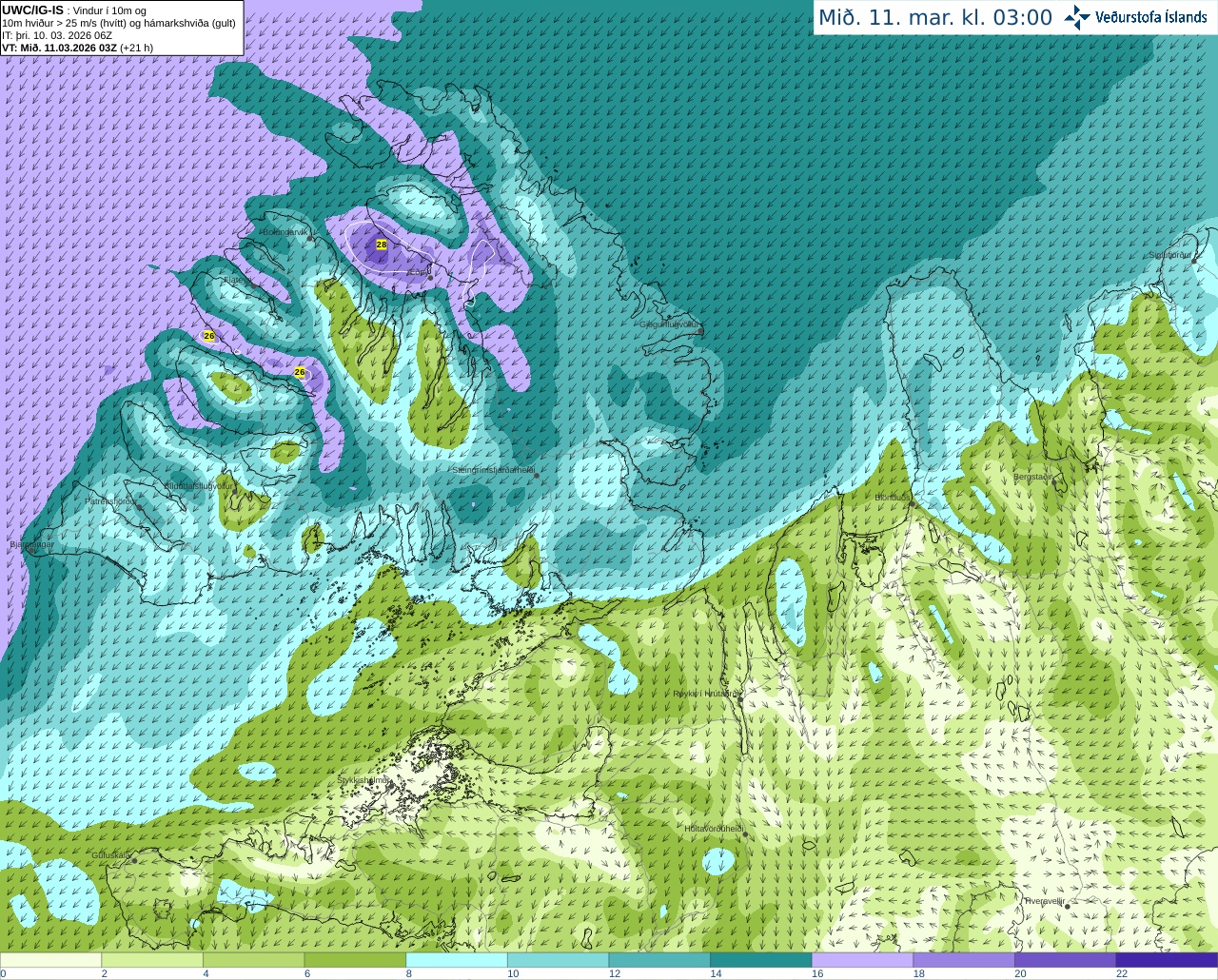Click the Stykkishólmur station label
Screen dimensions: 1218x980
[x=363, y=780]
